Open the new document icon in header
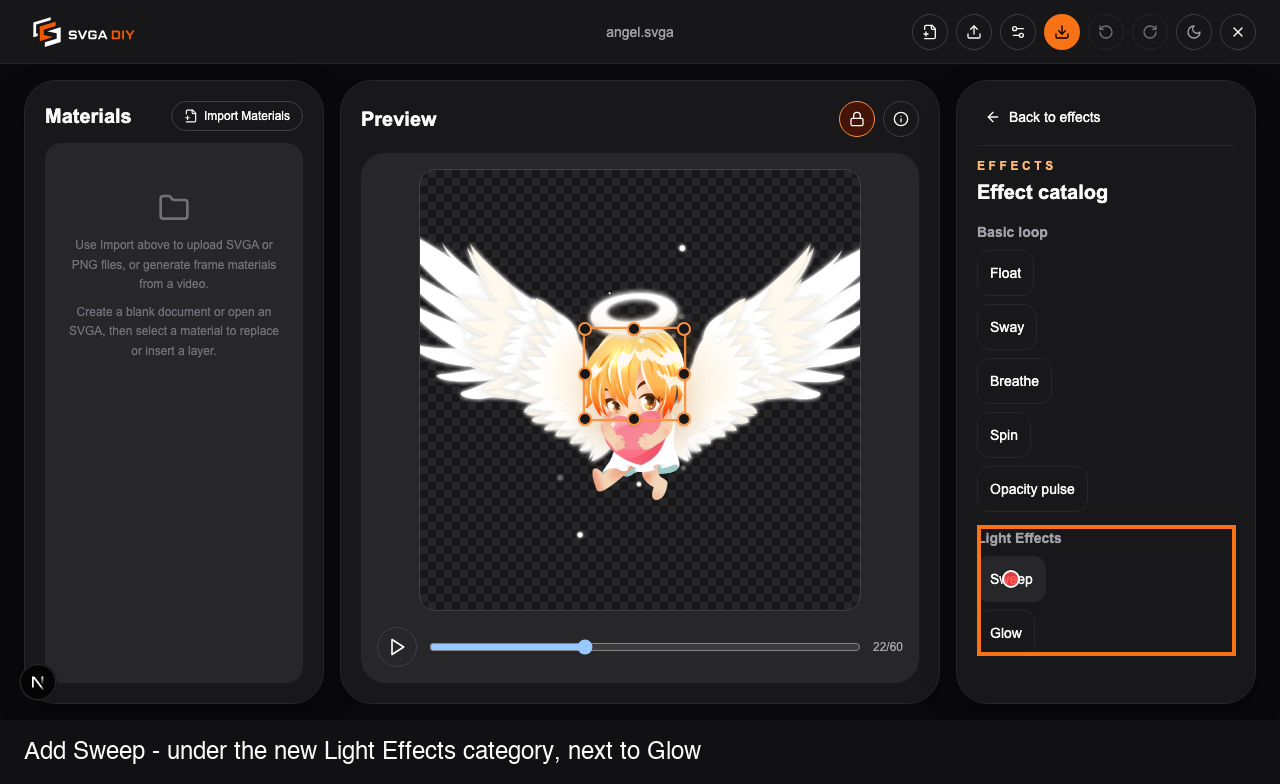 [x=930, y=32]
